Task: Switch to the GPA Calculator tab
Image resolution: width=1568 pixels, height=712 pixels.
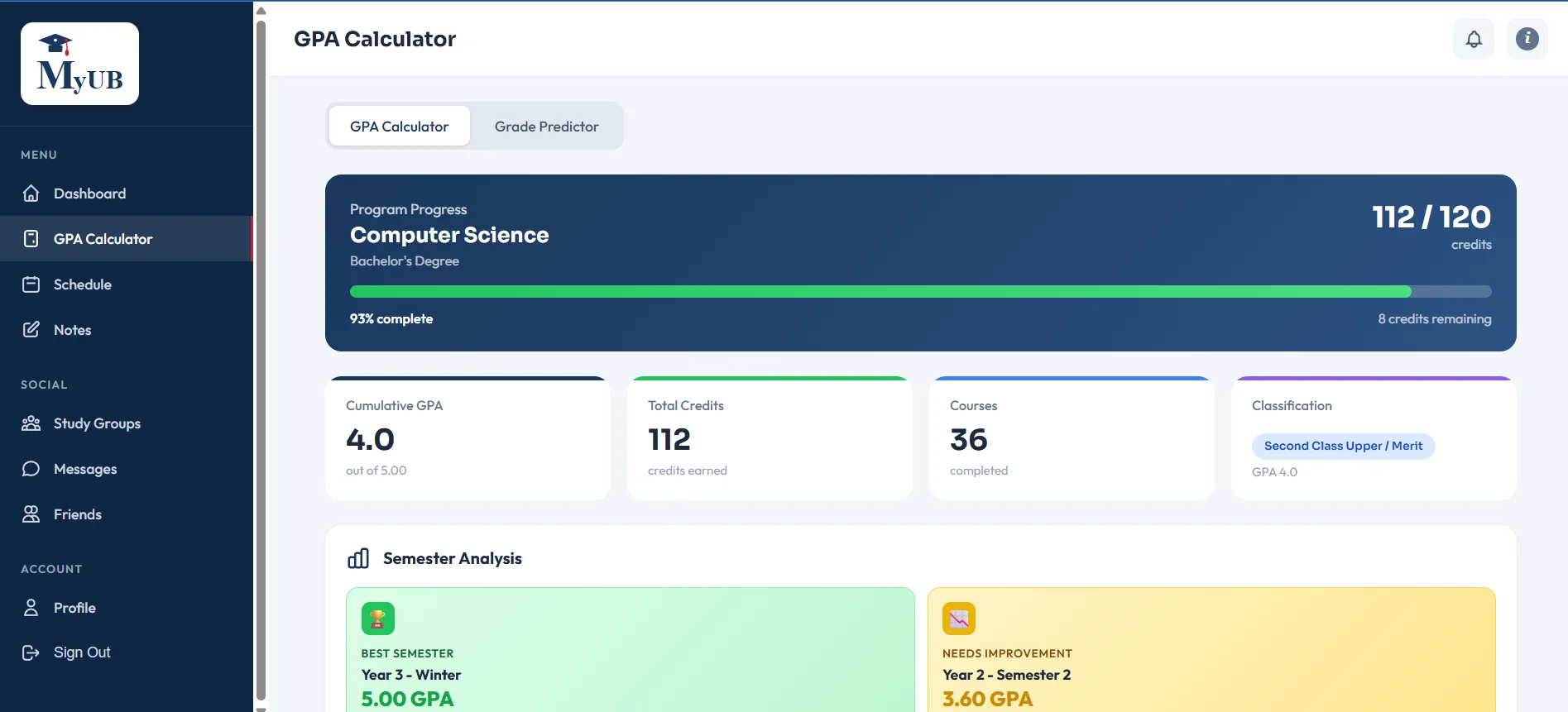Action: (x=400, y=127)
